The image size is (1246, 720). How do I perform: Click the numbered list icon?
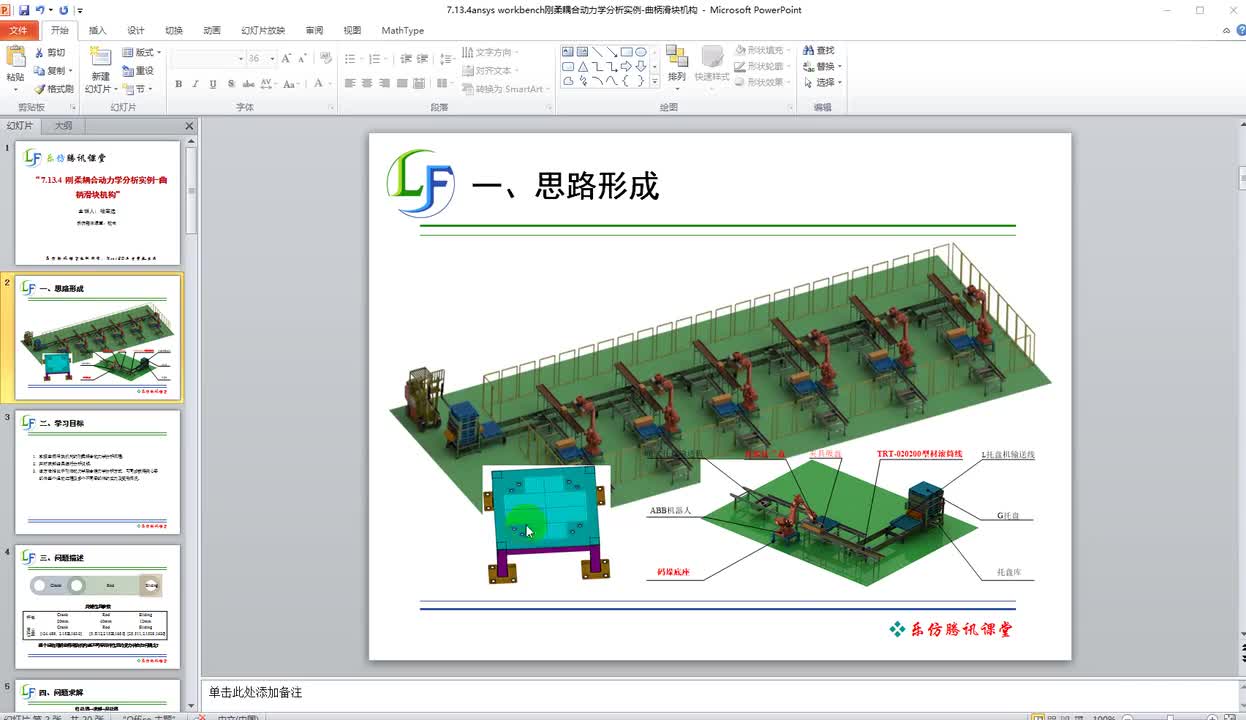tap(377, 58)
